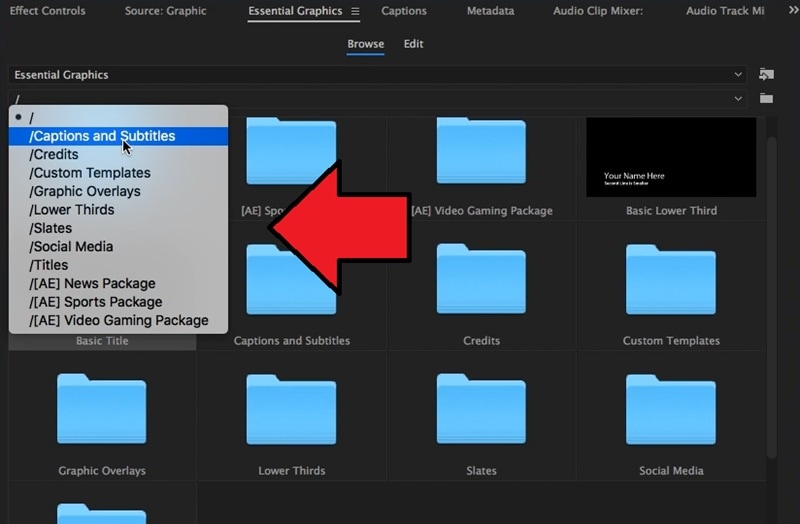Choose /Credits from the path list

pyautogui.click(x=118, y=155)
